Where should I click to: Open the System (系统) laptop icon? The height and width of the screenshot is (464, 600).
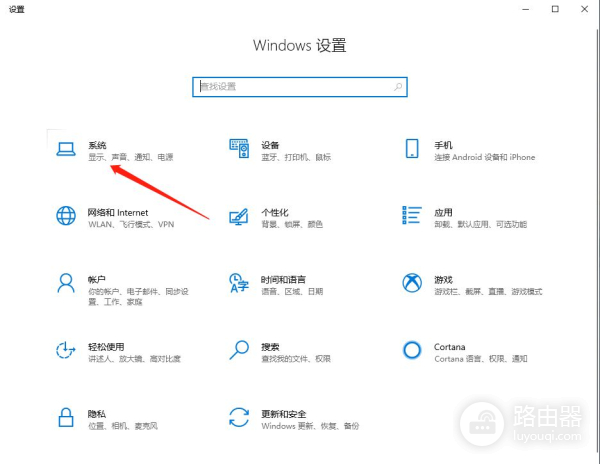pyautogui.click(x=66, y=149)
